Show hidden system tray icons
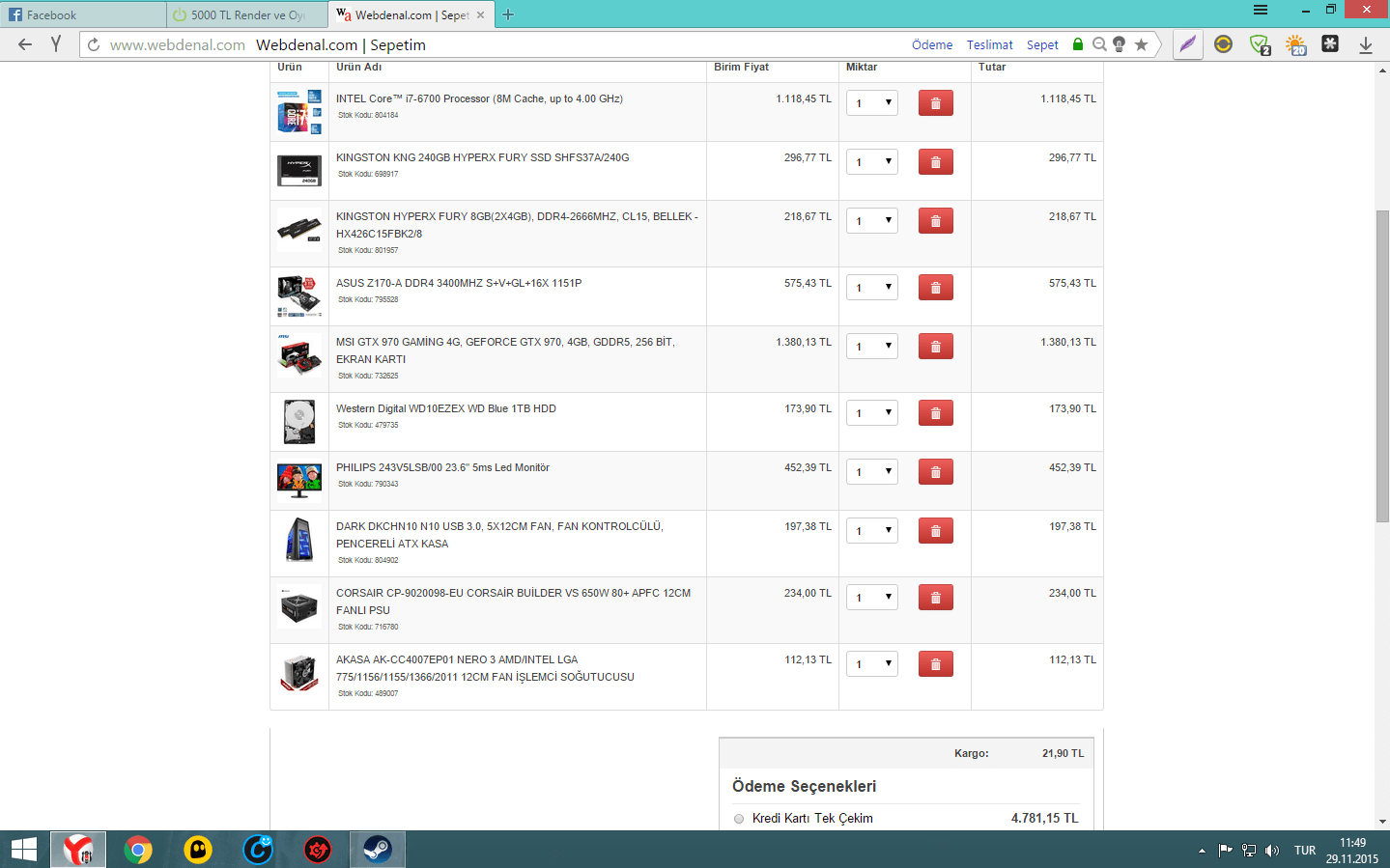Screen dimensions: 1390x868 pyautogui.click(x=1202, y=851)
